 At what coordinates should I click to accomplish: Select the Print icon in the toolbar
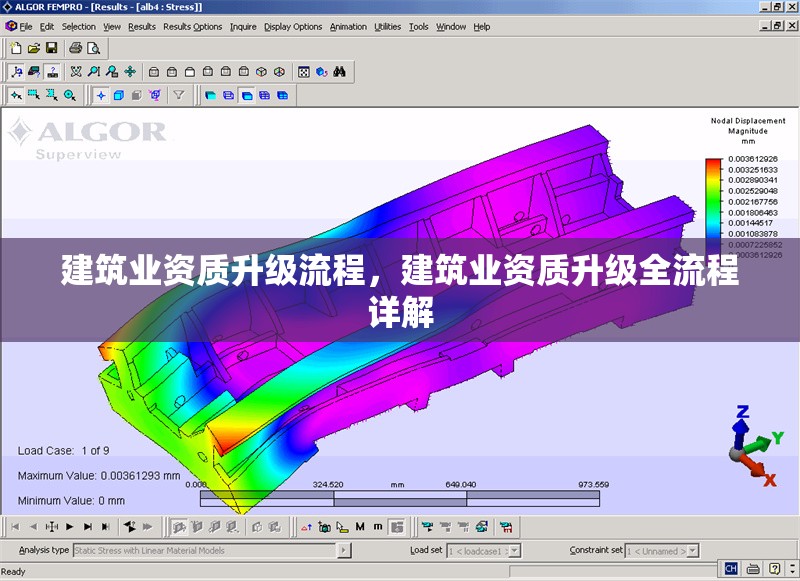(75, 48)
